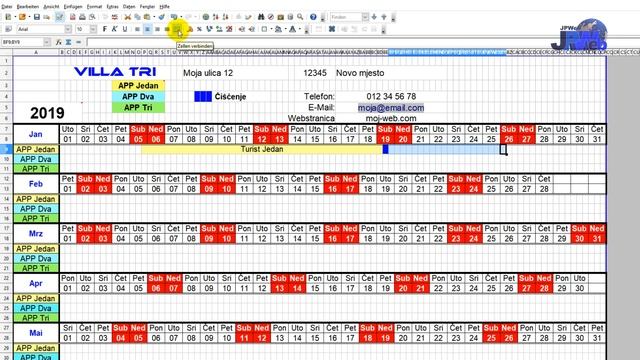Viewport: 640px width, 360px height.
Task: Toggle underline (U) formatting
Action: pos(124,29)
